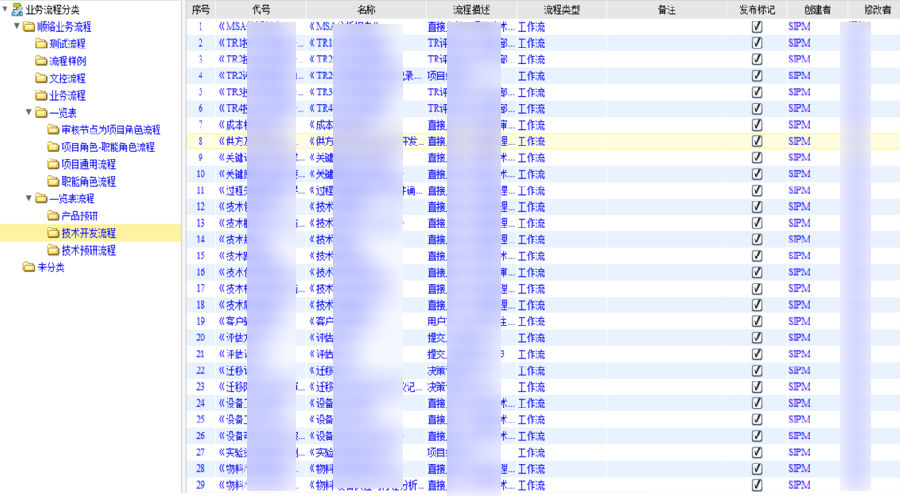Toggle the 发布标记 checkbox in row 8
Viewport: 900px width, 496px height.
(757, 141)
